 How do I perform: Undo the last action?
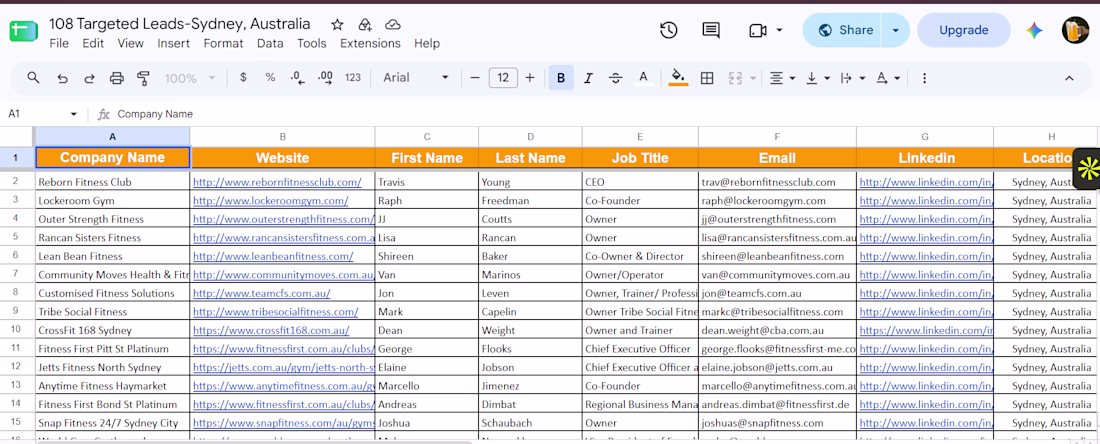(62, 78)
